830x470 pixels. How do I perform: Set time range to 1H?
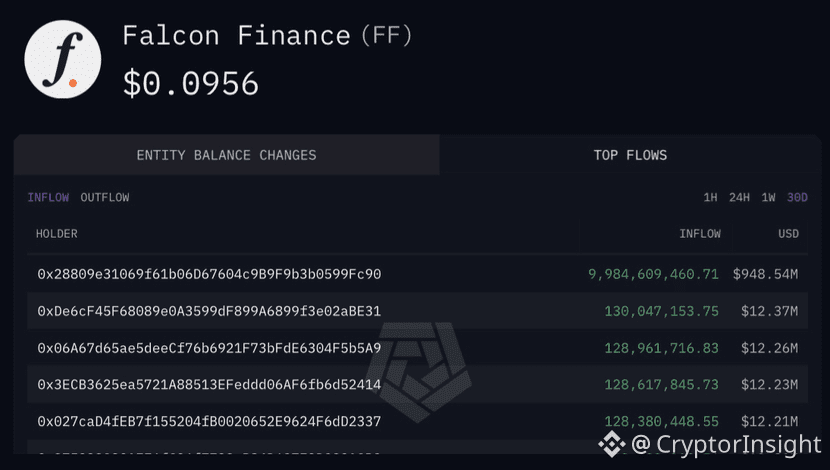coord(710,198)
